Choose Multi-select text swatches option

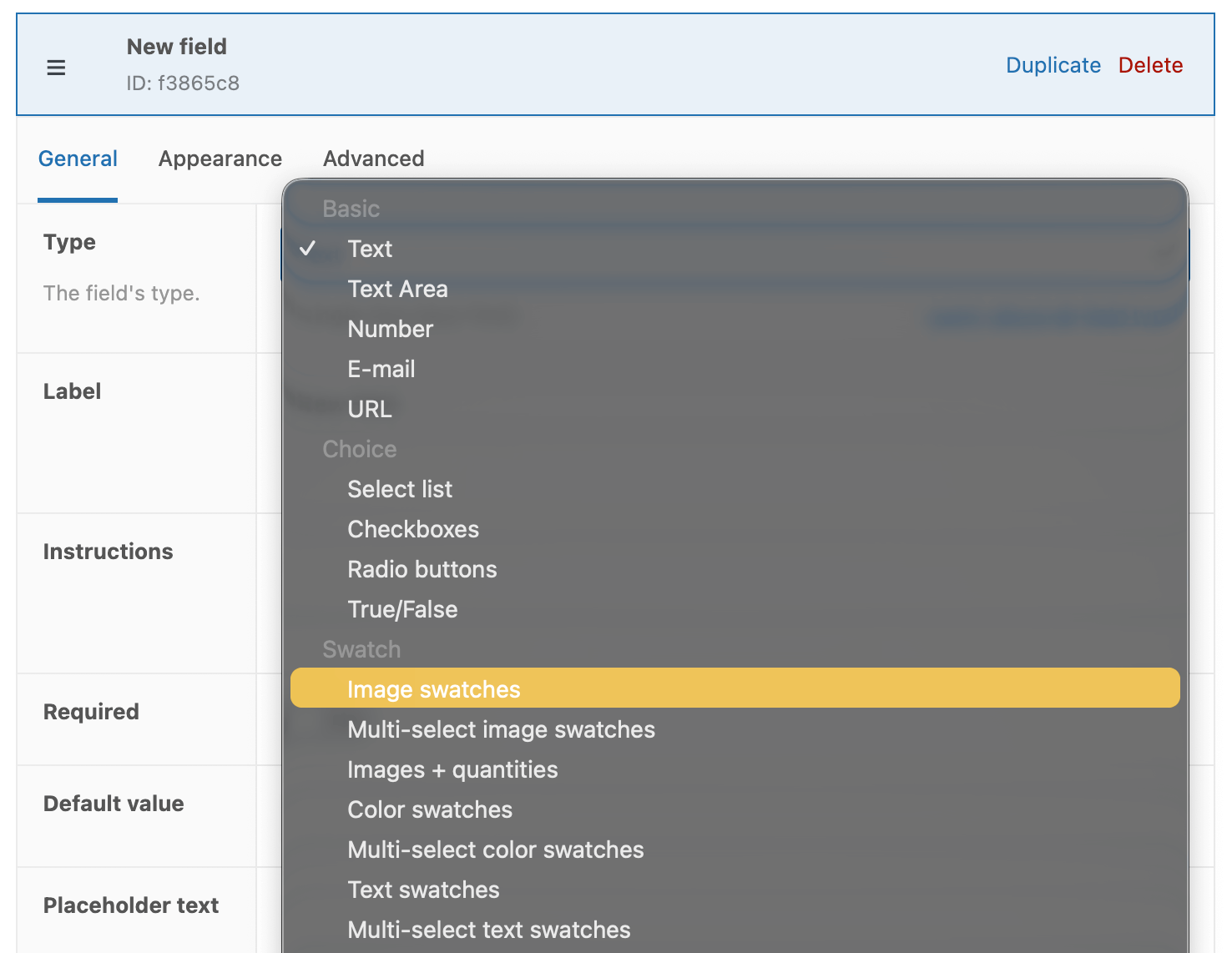click(488, 930)
